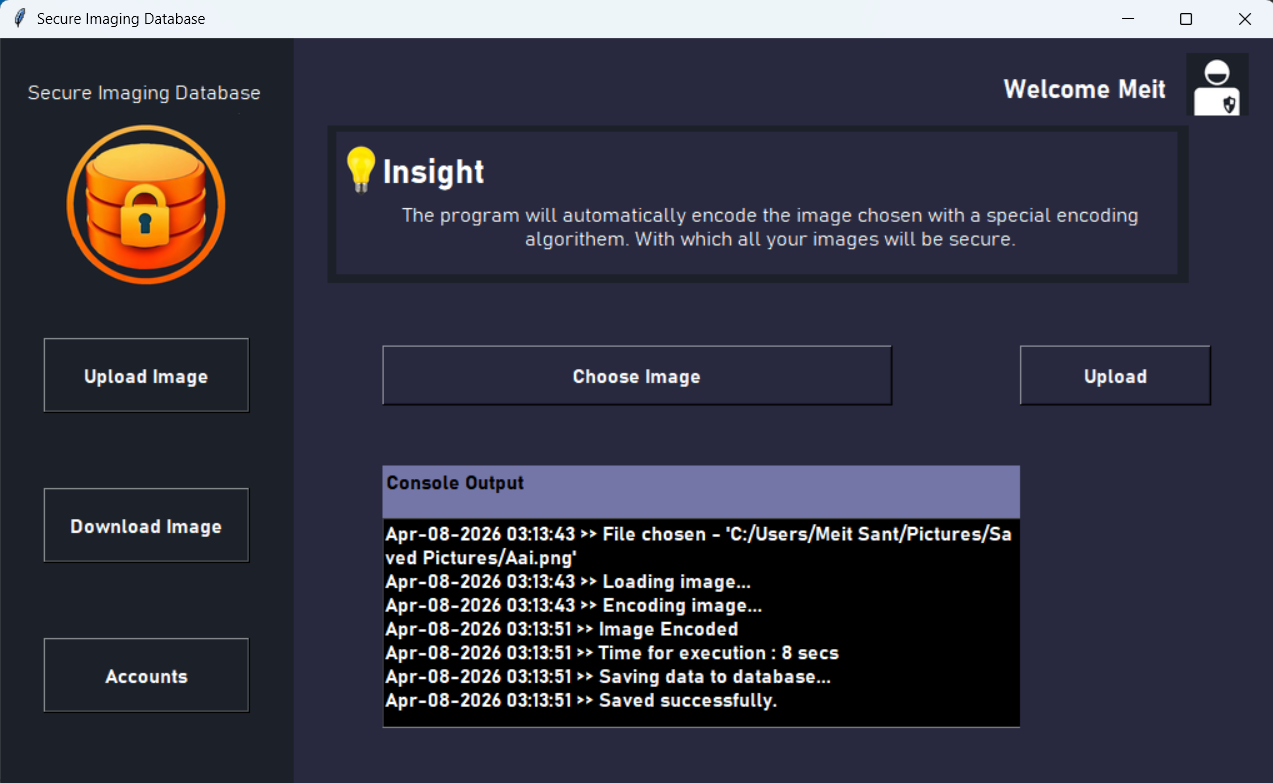Click the 'Saving data to database...' line

point(608,677)
